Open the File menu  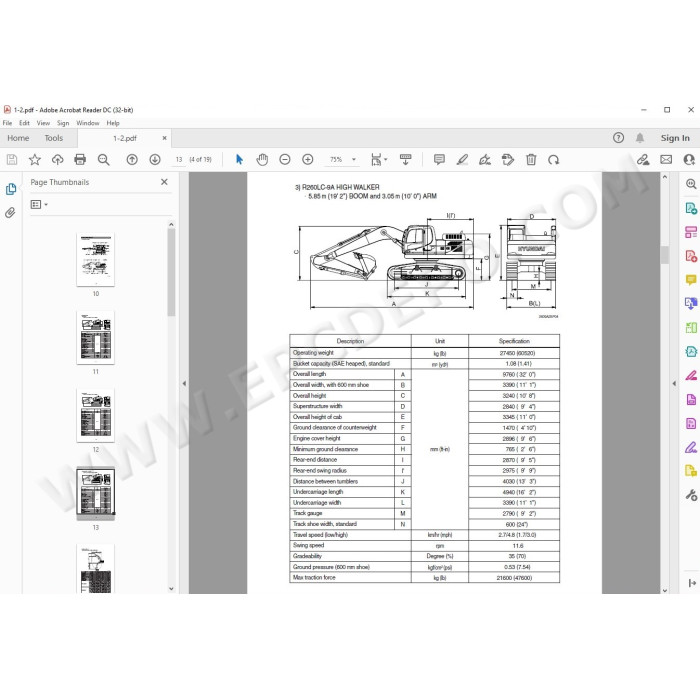pos(8,123)
